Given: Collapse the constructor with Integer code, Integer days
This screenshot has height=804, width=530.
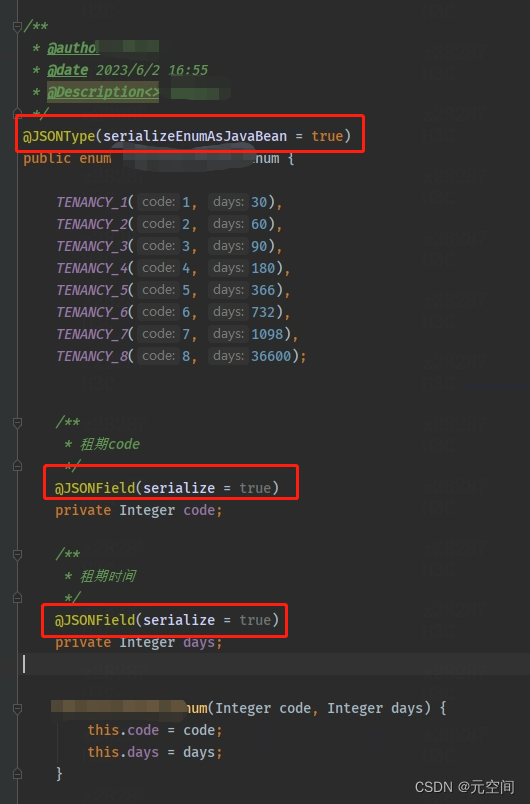Looking at the screenshot, I should (x=17, y=708).
